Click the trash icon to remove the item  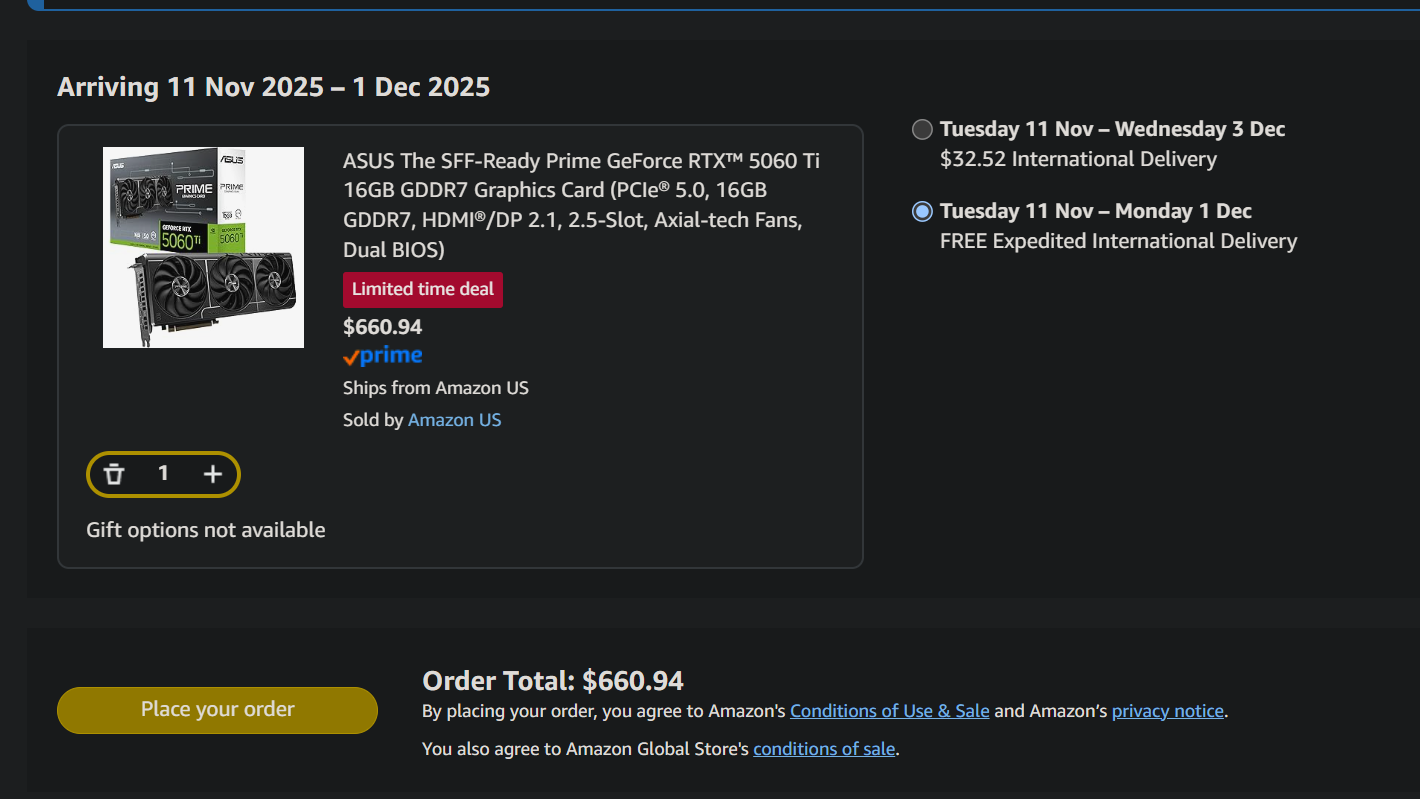pos(115,474)
